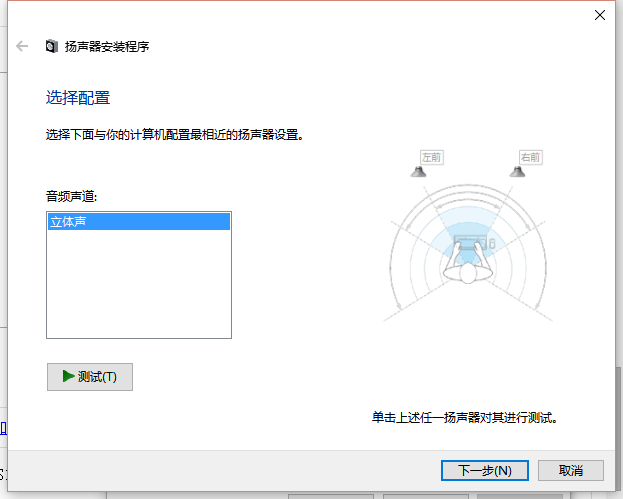Click the keyboard illustration in the diagram
Screen dimensions: 623x499
[x=470, y=242]
